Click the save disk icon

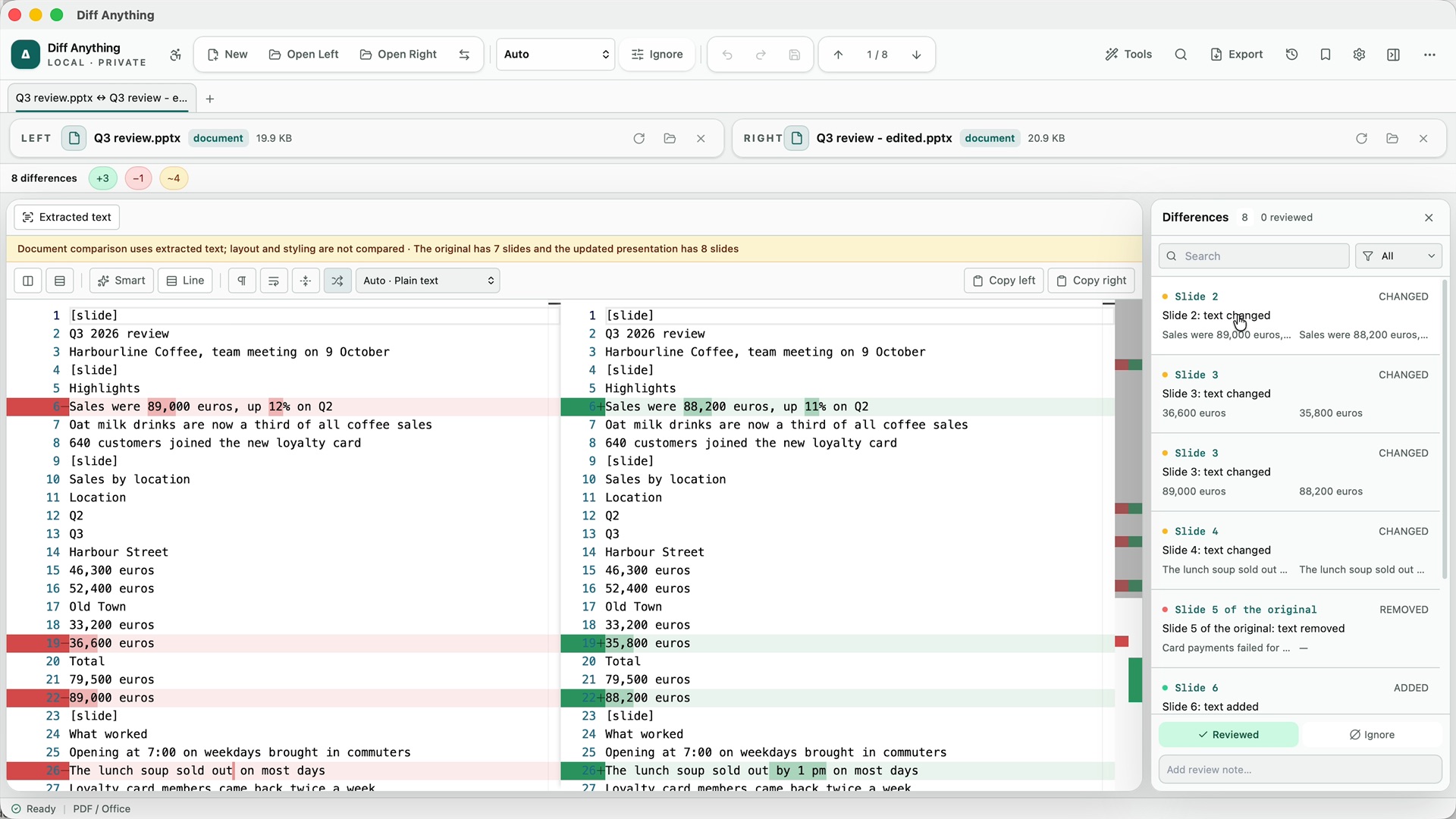coord(794,55)
